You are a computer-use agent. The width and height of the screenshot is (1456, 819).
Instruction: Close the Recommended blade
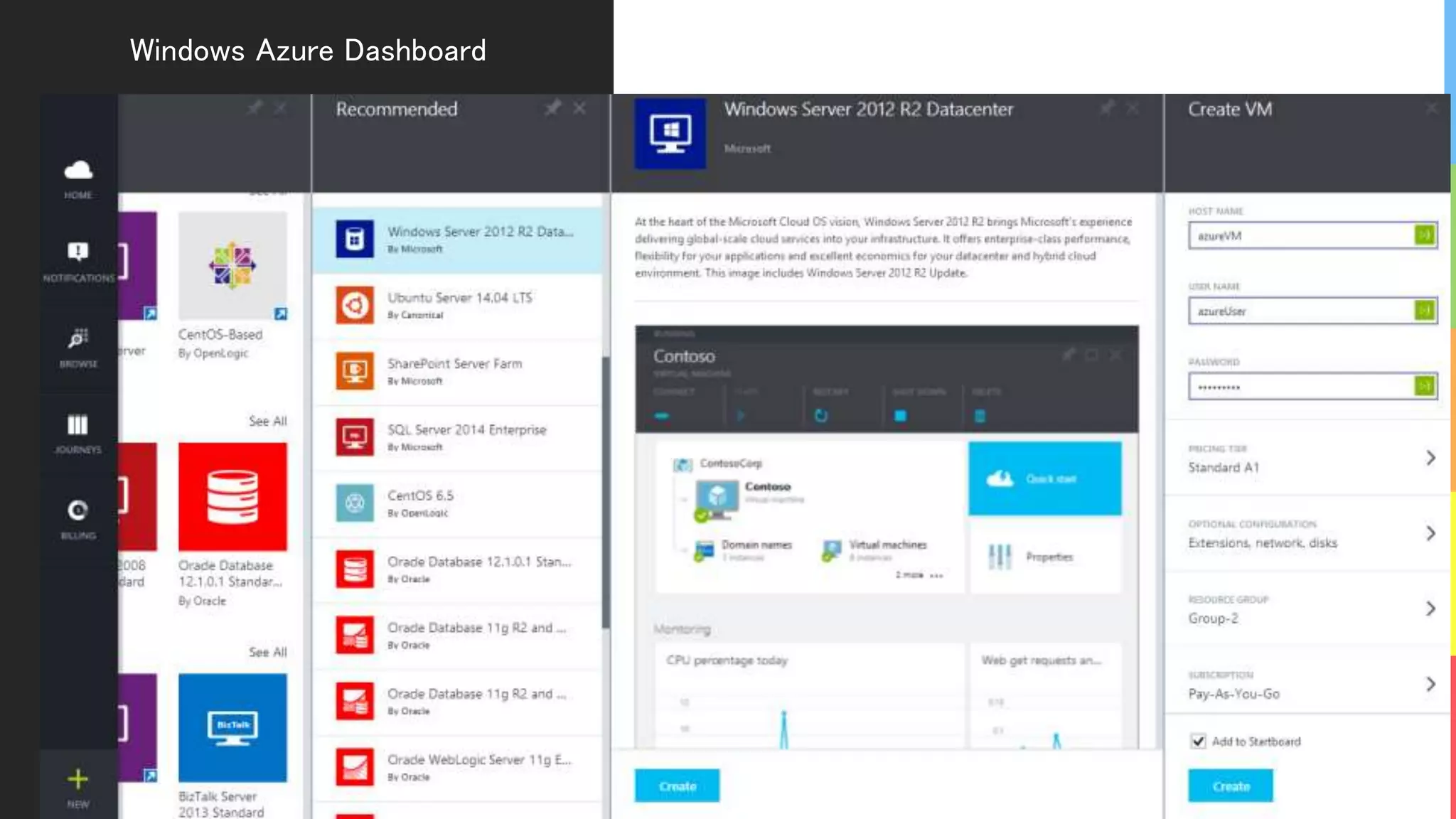(x=579, y=108)
